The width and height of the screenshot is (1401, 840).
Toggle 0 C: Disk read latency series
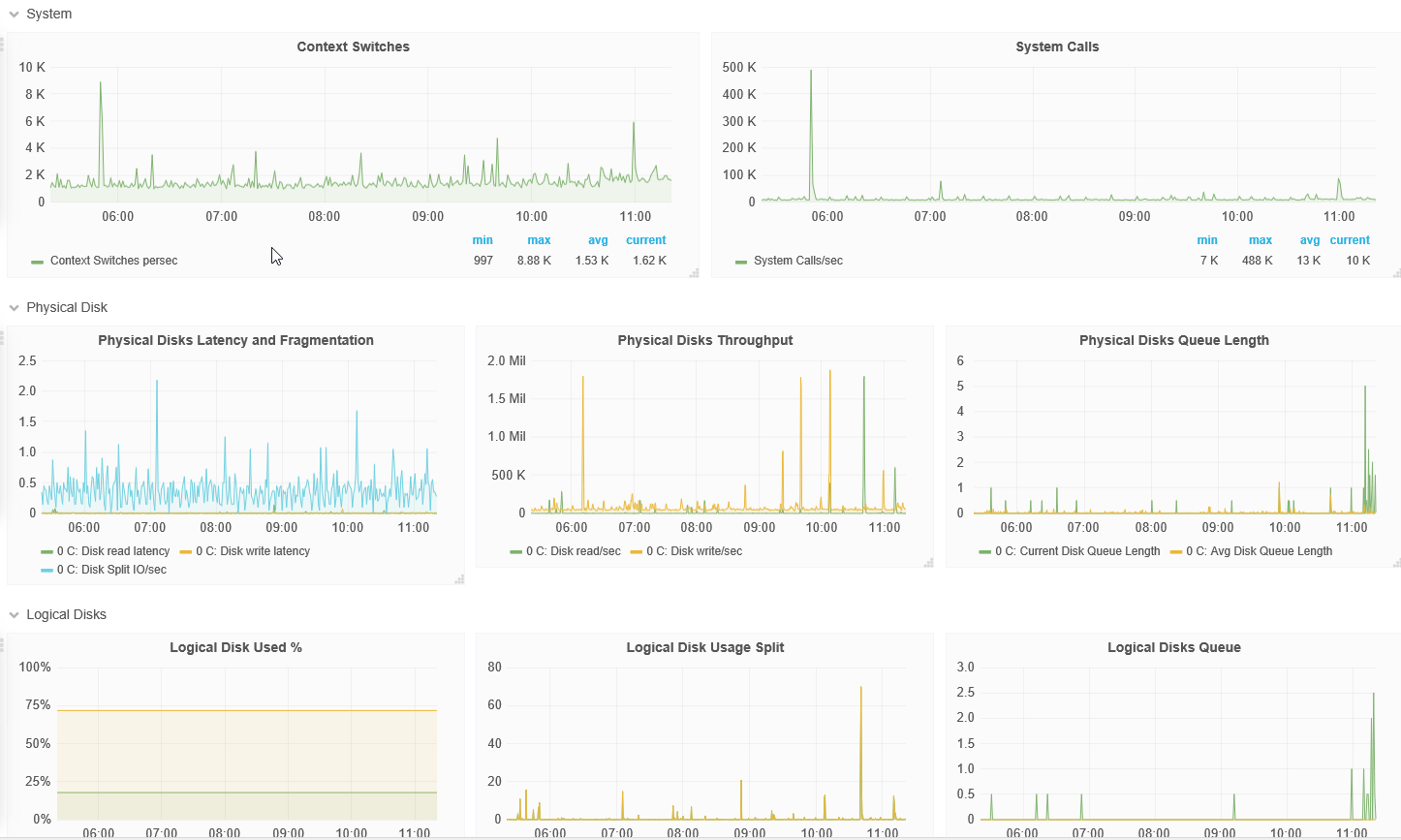pos(113,551)
